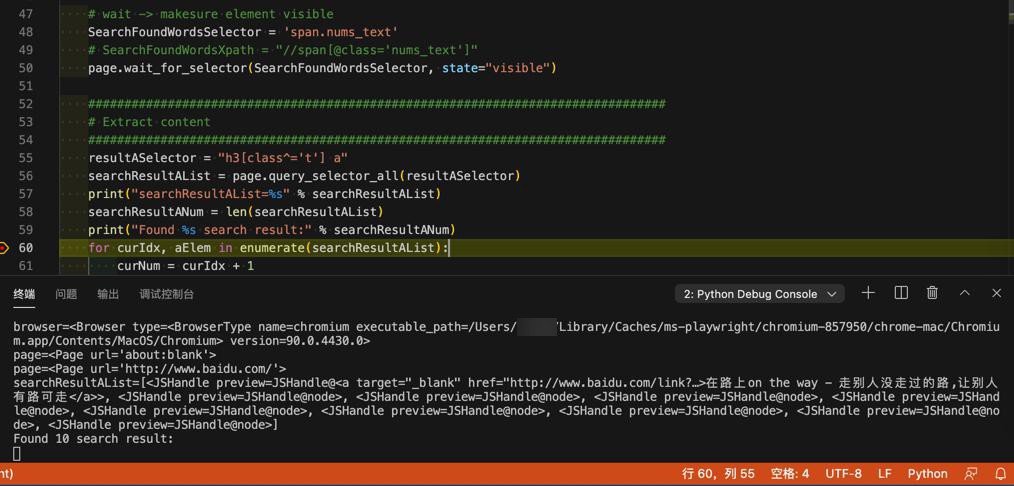Open notifications bell in status bar
Screen dimensions: 1014x486
click(x=1000, y=474)
